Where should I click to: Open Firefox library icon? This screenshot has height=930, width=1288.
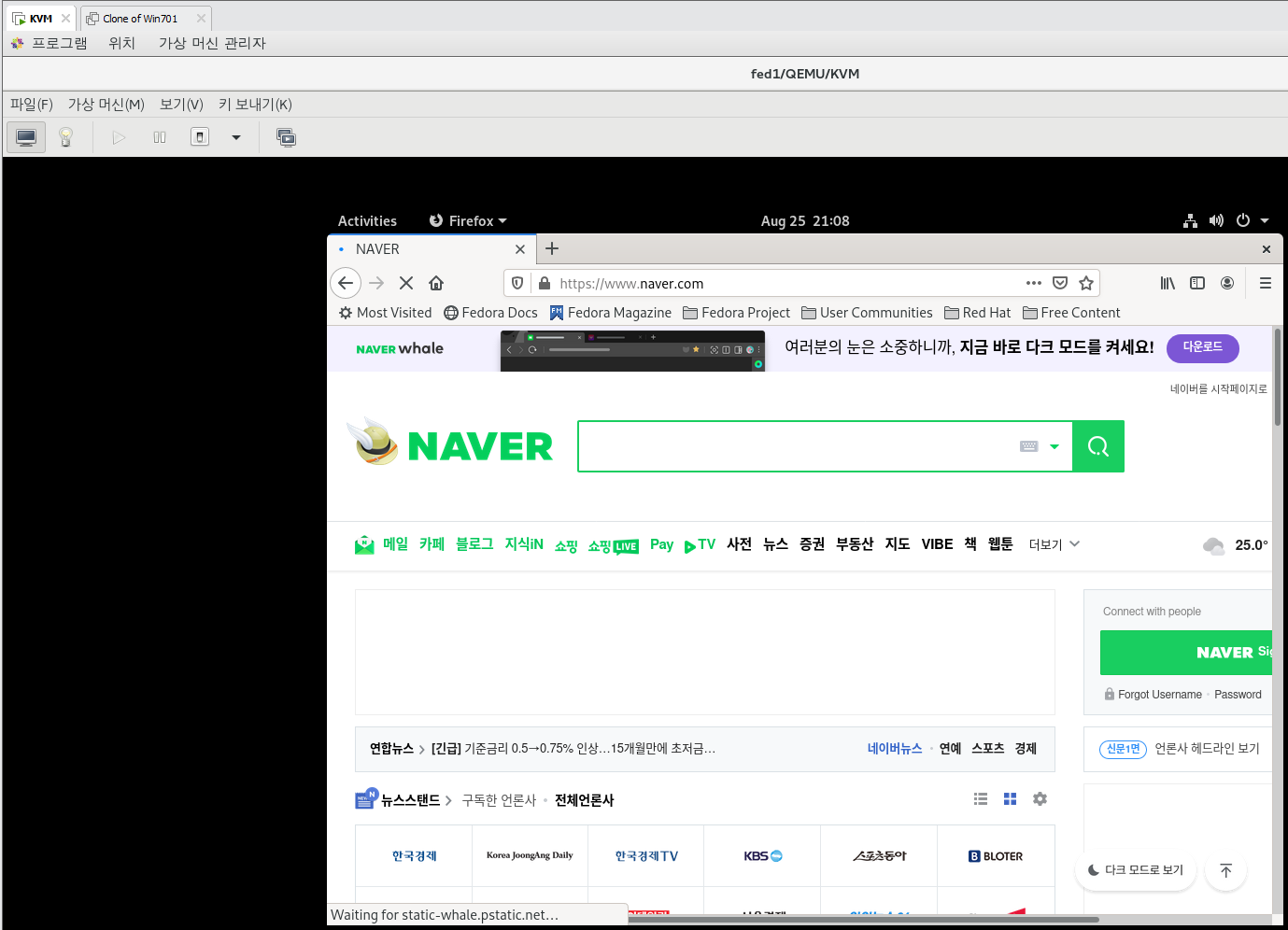[1168, 283]
